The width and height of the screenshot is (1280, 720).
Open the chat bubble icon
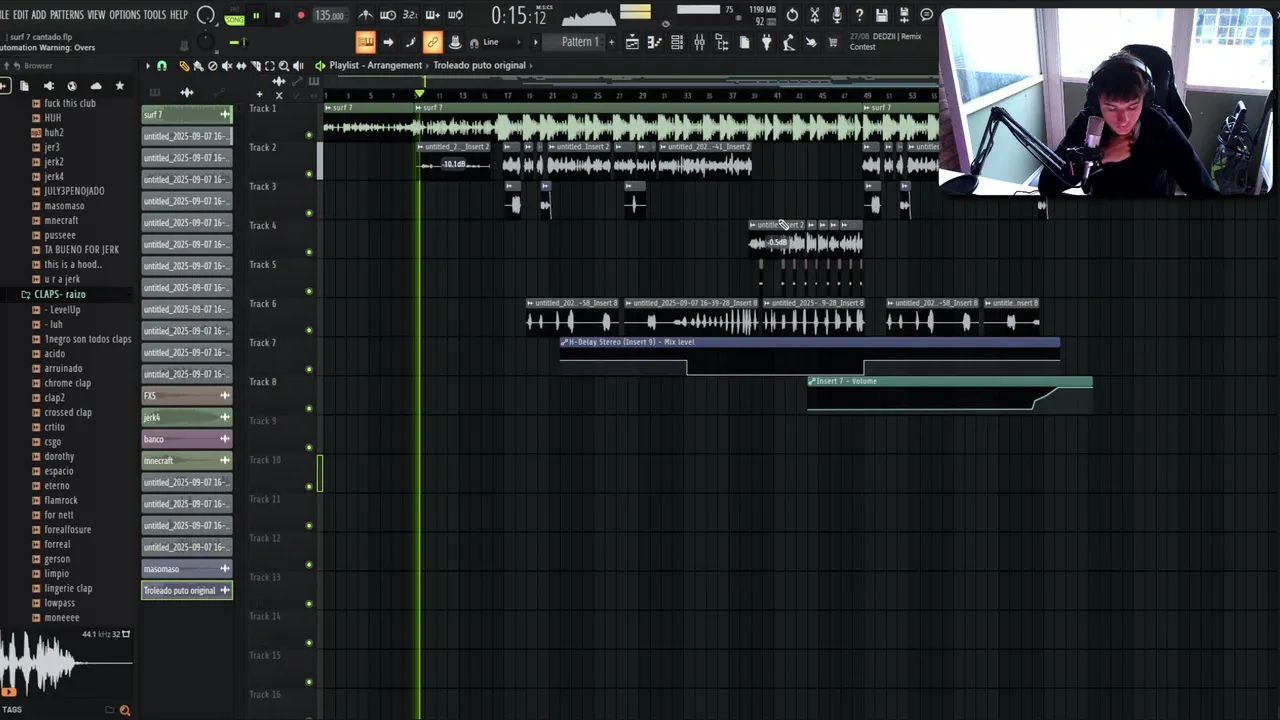[x=926, y=15]
